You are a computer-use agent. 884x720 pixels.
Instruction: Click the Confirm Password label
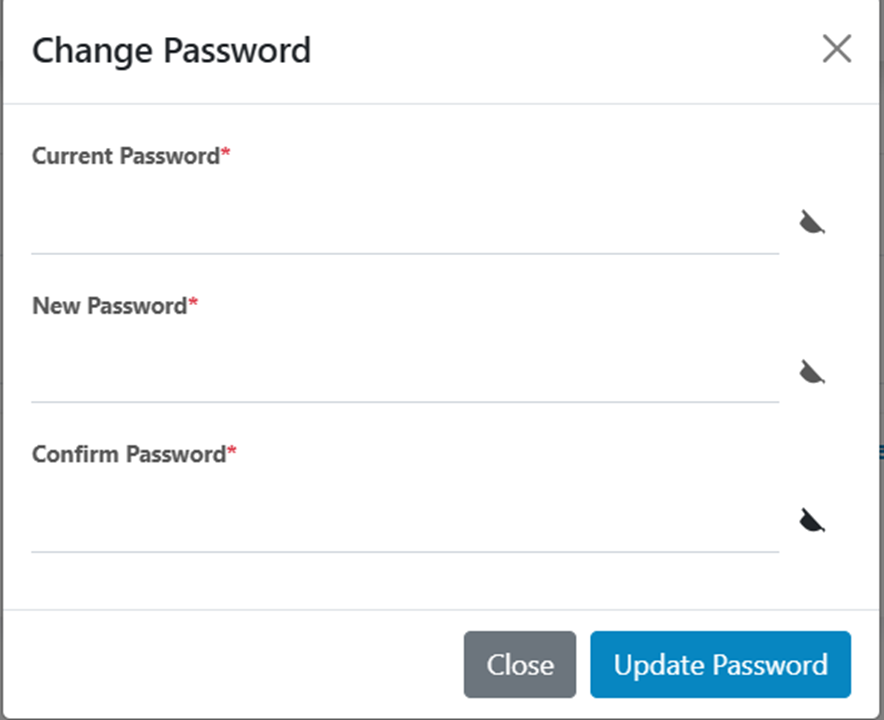[x=129, y=455]
